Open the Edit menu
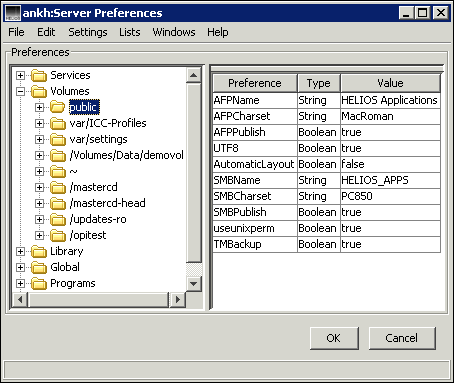Image resolution: width=454 pixels, height=383 pixels. tap(46, 32)
